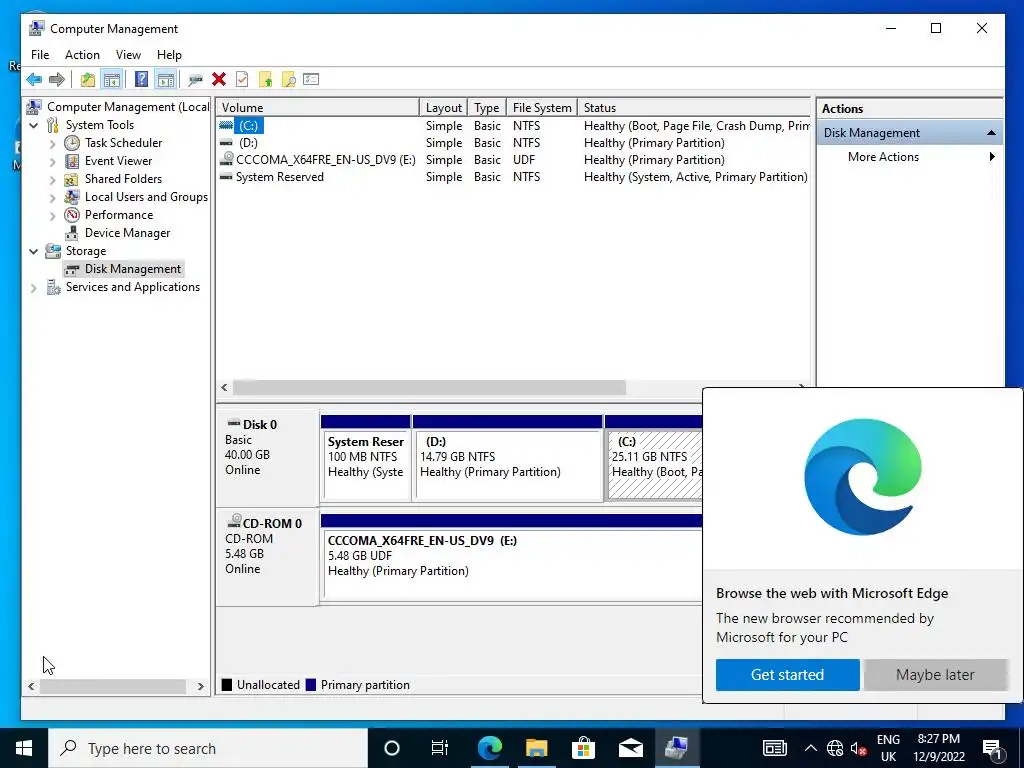
Task: Expand the Performance node
Action: 53,216
